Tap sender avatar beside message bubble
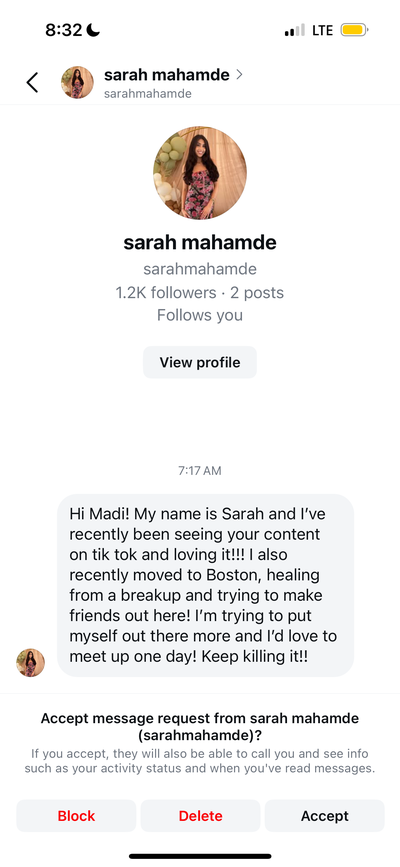This screenshot has width=400, height=867. (x=30, y=662)
